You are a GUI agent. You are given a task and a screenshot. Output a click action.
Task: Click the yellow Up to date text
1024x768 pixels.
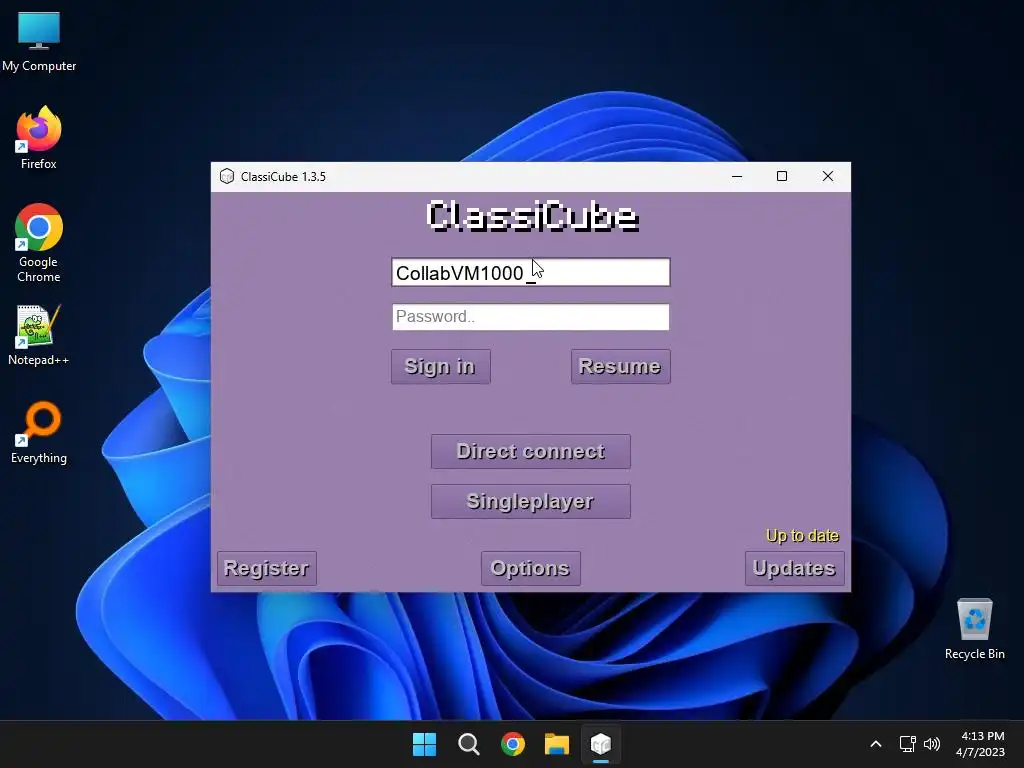point(802,536)
